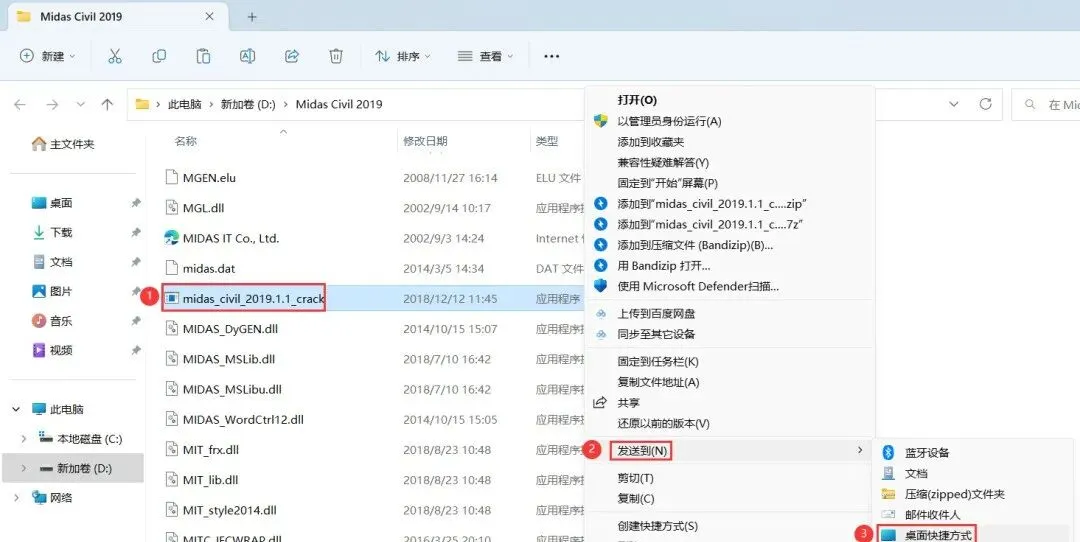Open 发送到(N) submenu
Image resolution: width=1080 pixels, height=542 pixels.
coord(642,450)
